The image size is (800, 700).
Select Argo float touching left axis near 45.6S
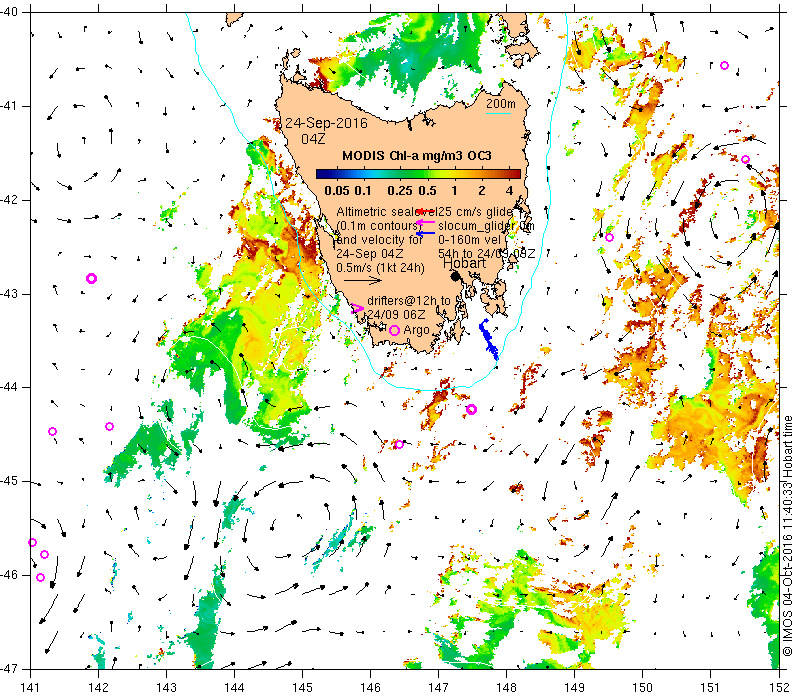point(32,542)
